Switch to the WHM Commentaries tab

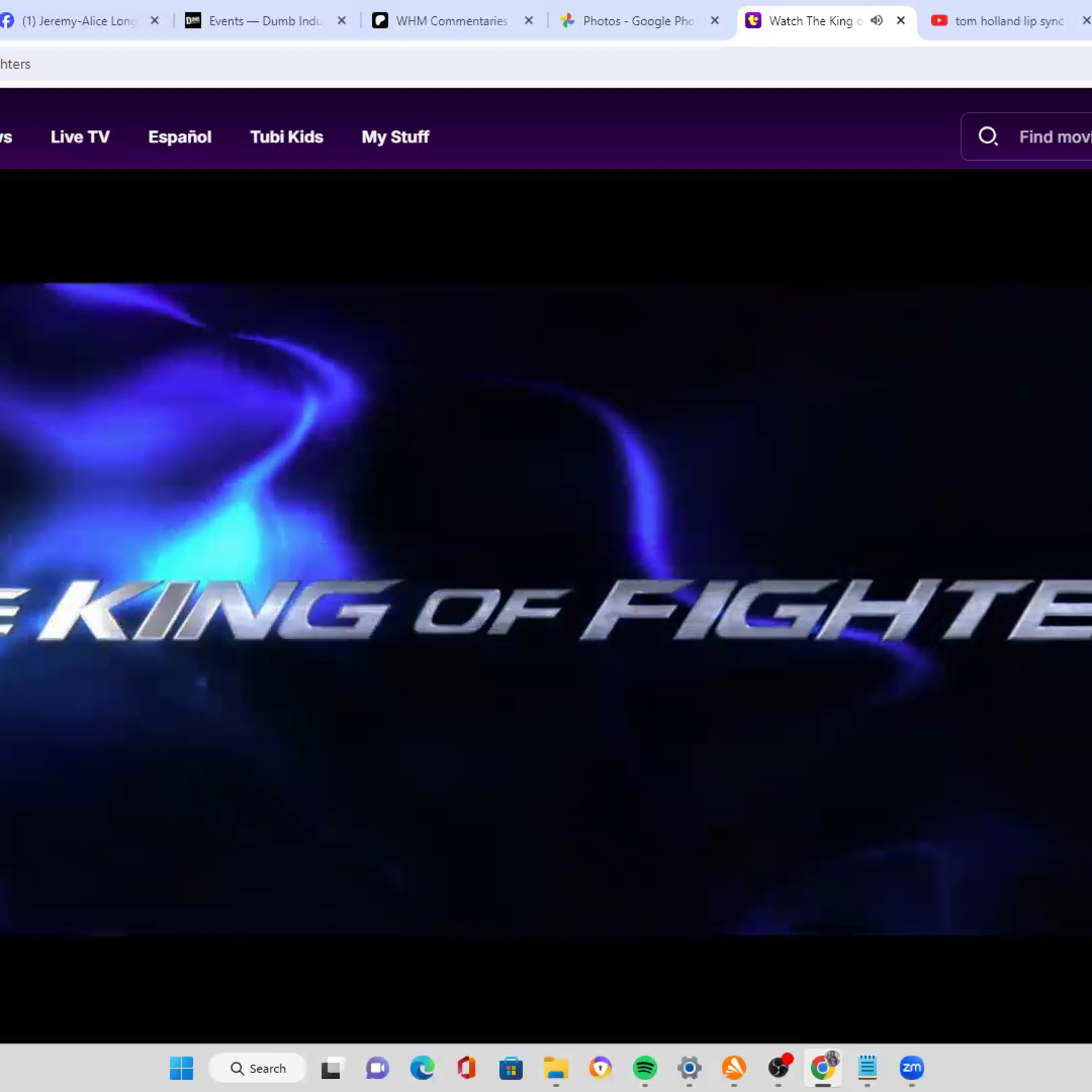[452, 21]
